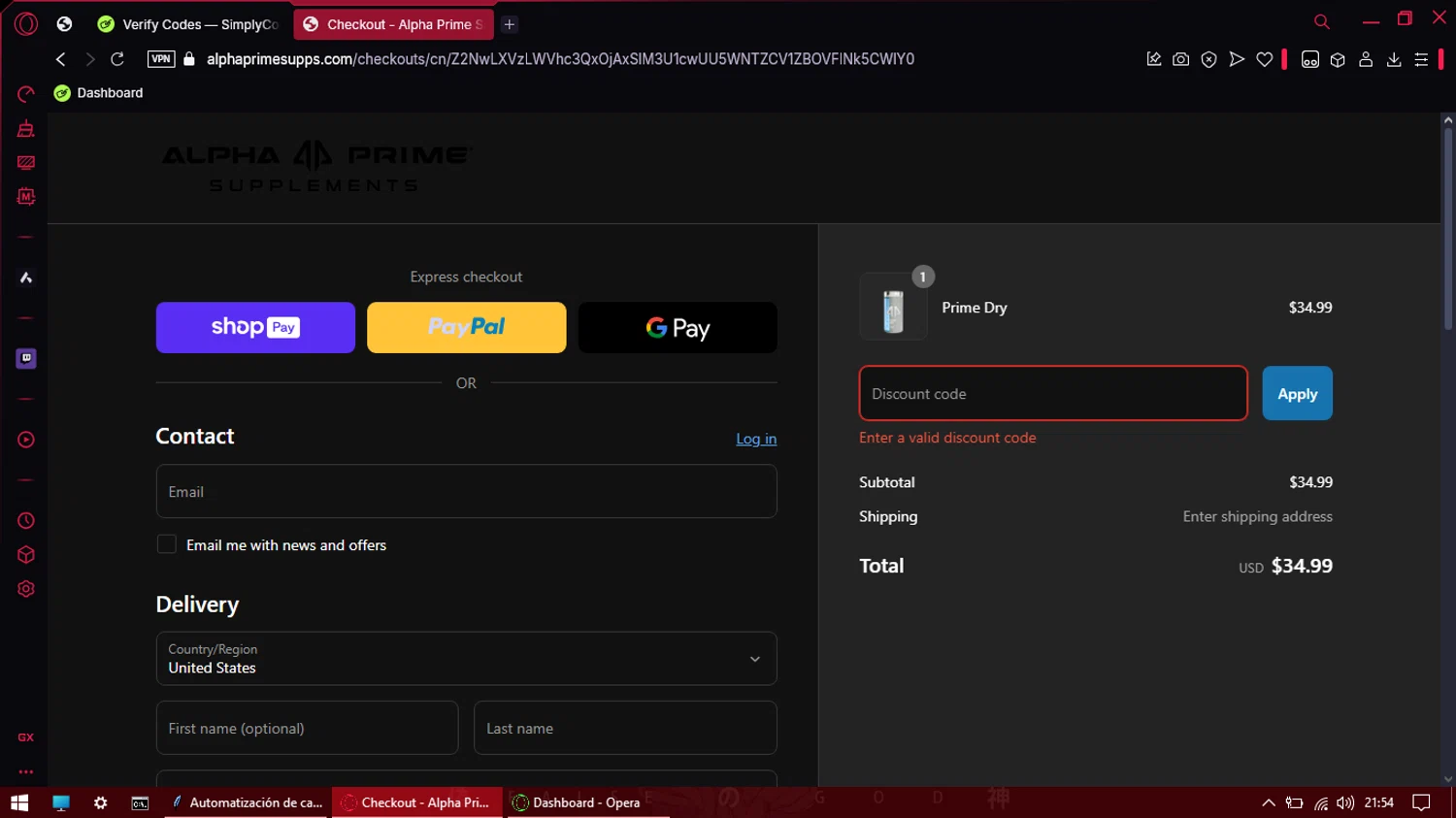Open ad blocker shield icon

[x=1208, y=59]
